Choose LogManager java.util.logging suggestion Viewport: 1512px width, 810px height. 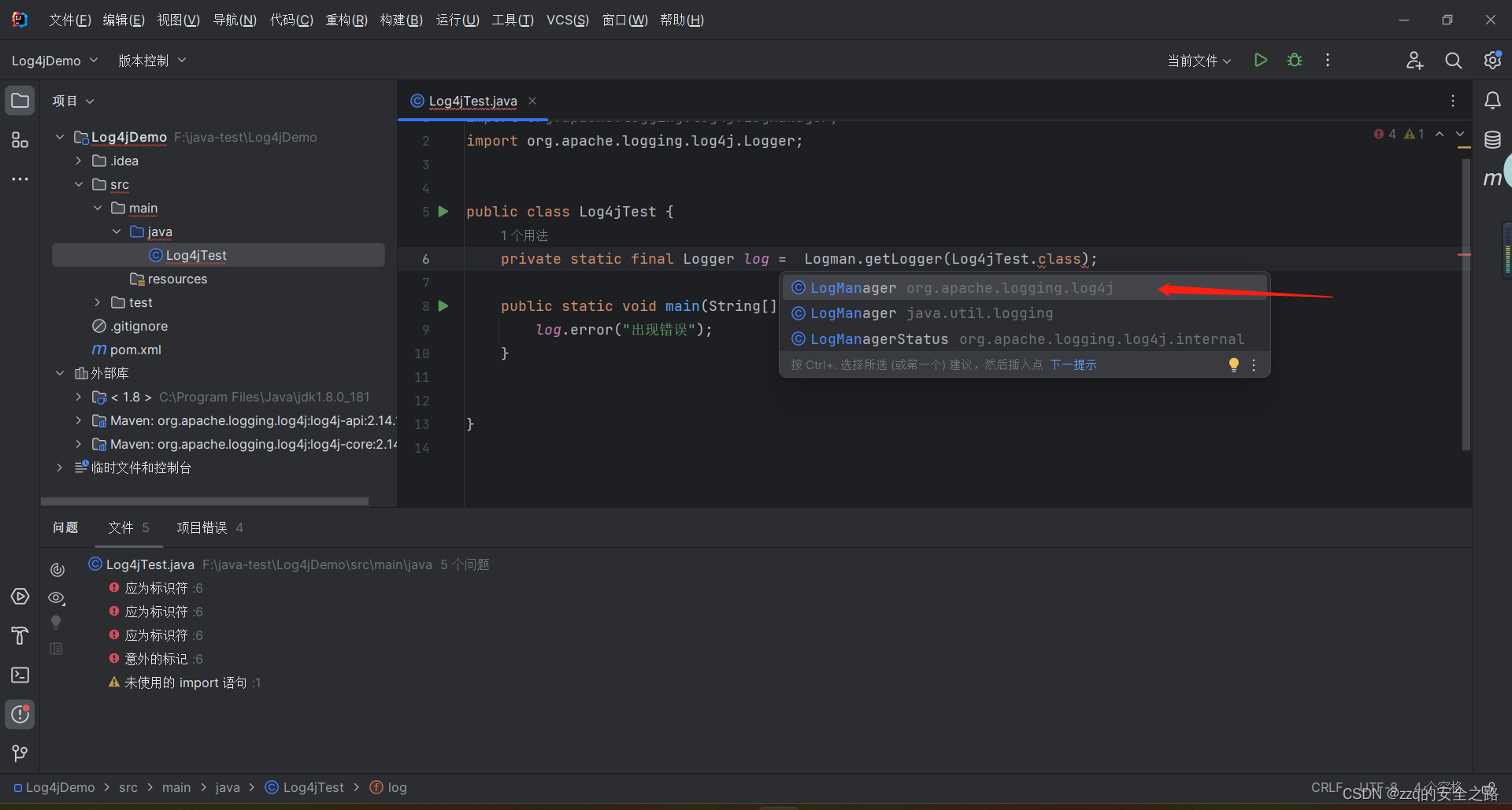point(1025,313)
